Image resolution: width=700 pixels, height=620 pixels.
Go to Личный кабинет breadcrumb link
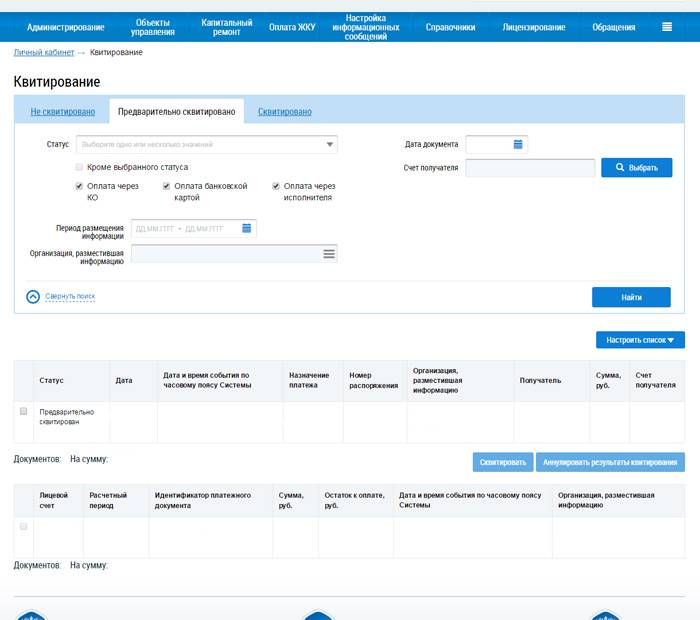pyautogui.click(x=44, y=52)
